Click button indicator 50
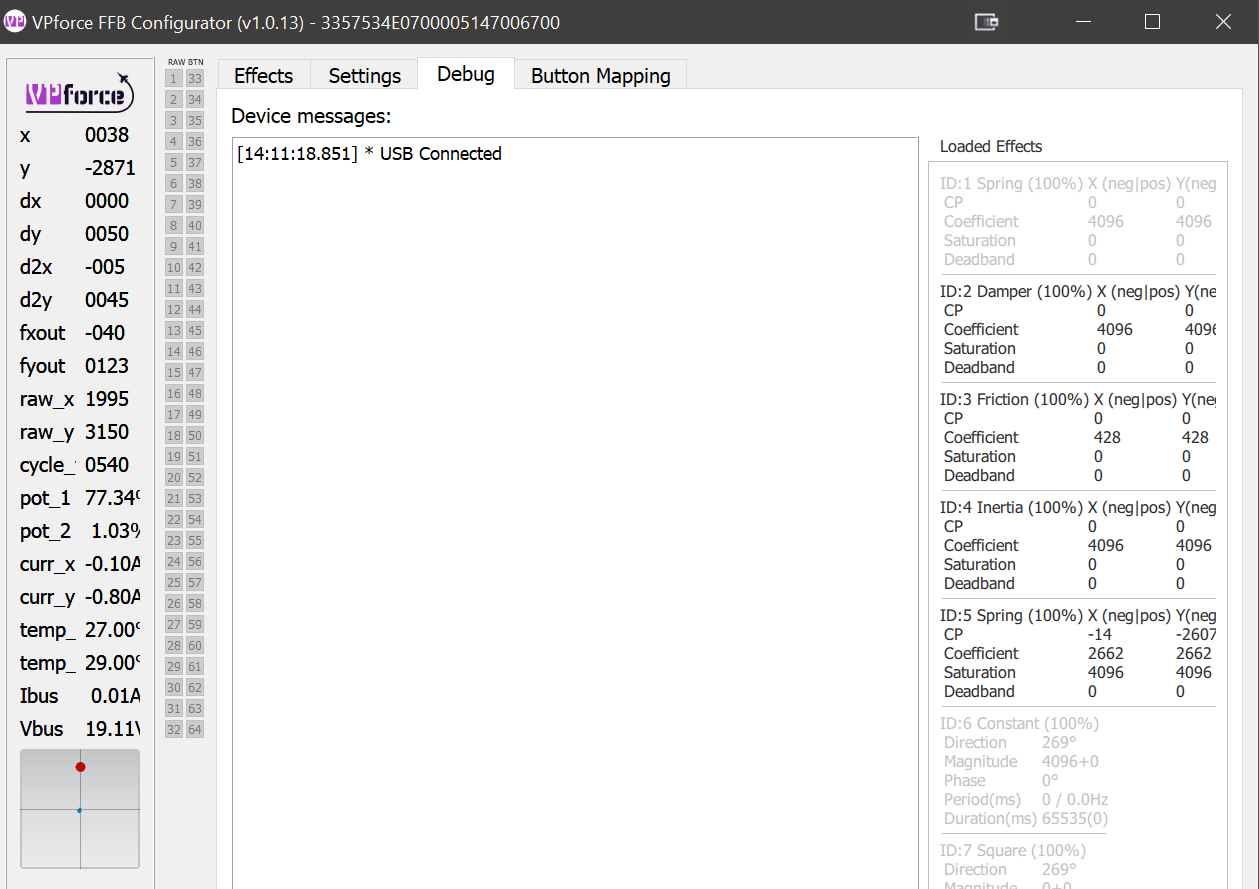This screenshot has height=889, width=1259. [x=195, y=435]
